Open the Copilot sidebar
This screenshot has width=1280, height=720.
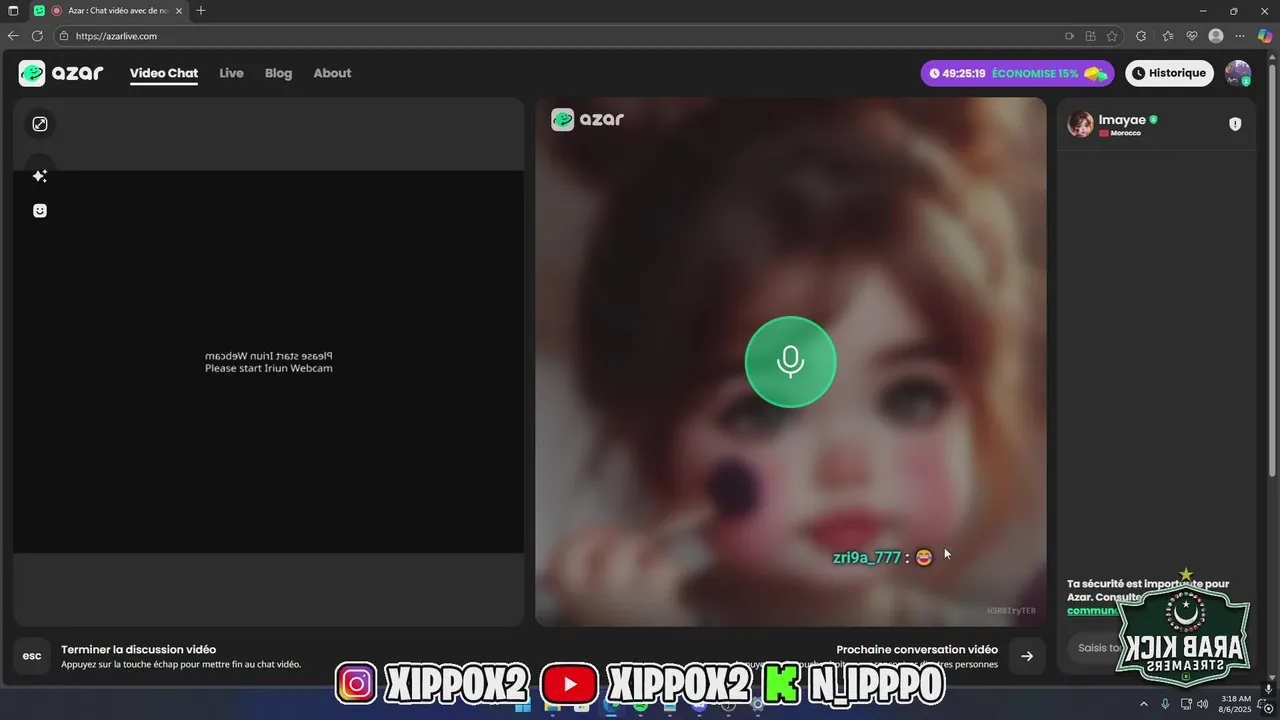click(1265, 36)
